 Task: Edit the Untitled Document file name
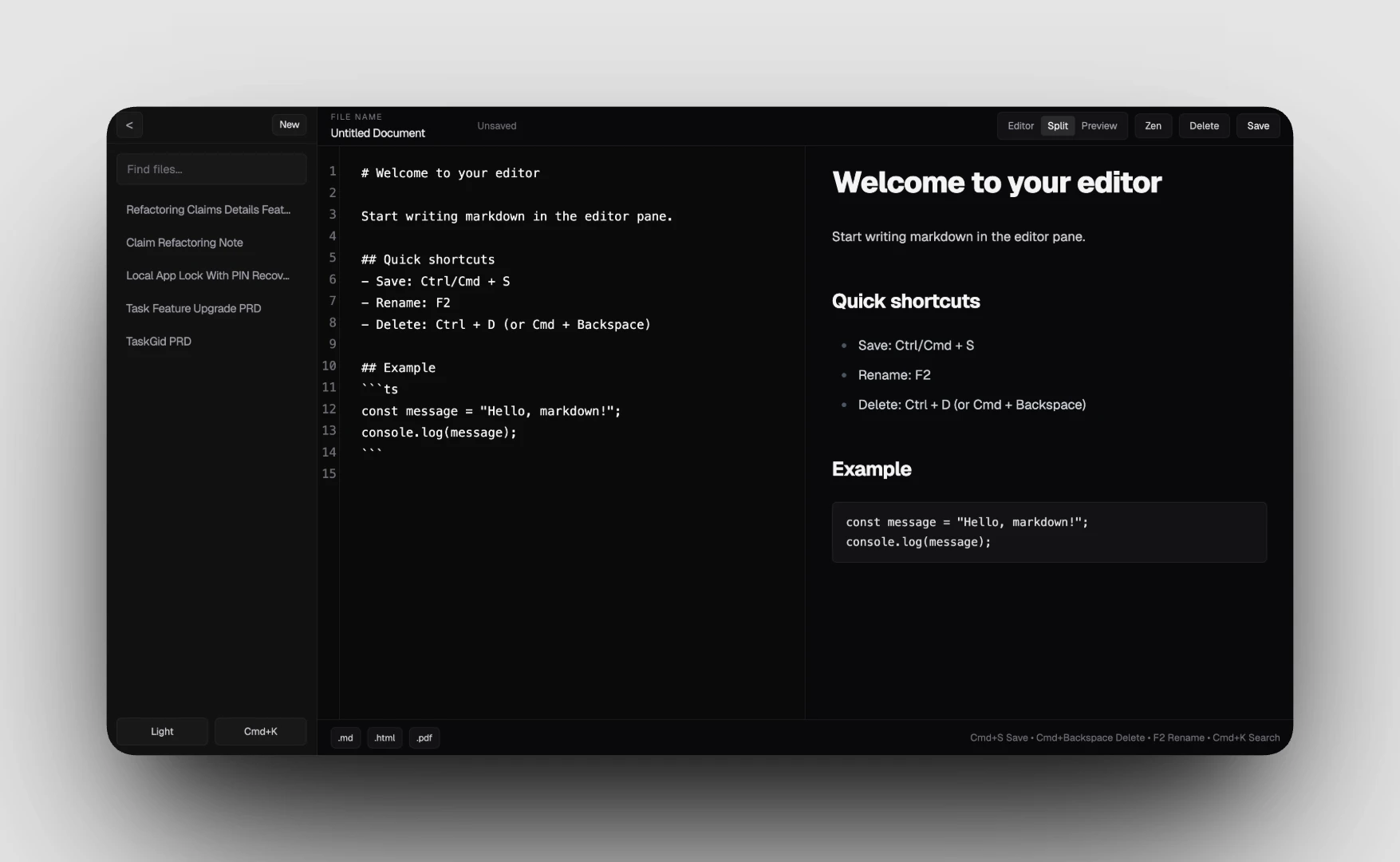pyautogui.click(x=378, y=133)
